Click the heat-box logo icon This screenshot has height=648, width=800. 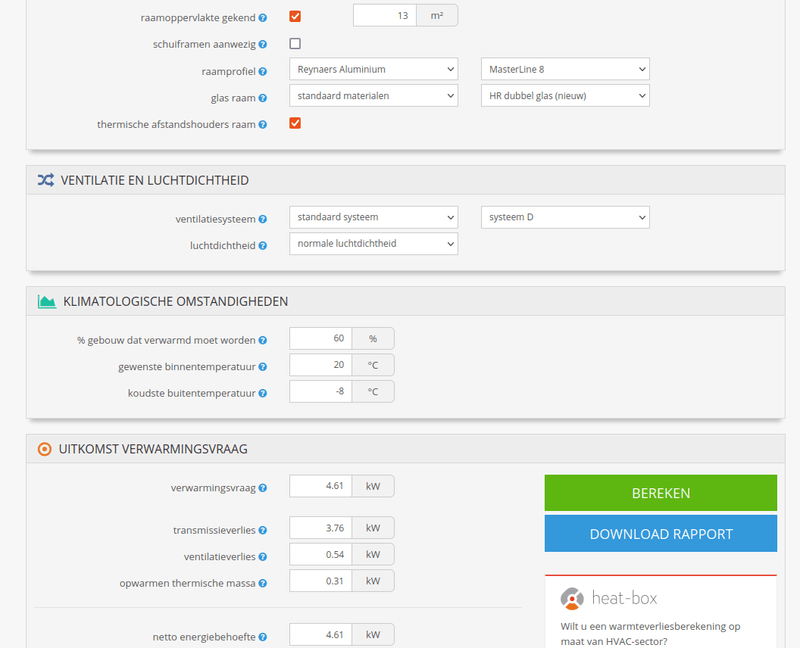pyautogui.click(x=570, y=598)
